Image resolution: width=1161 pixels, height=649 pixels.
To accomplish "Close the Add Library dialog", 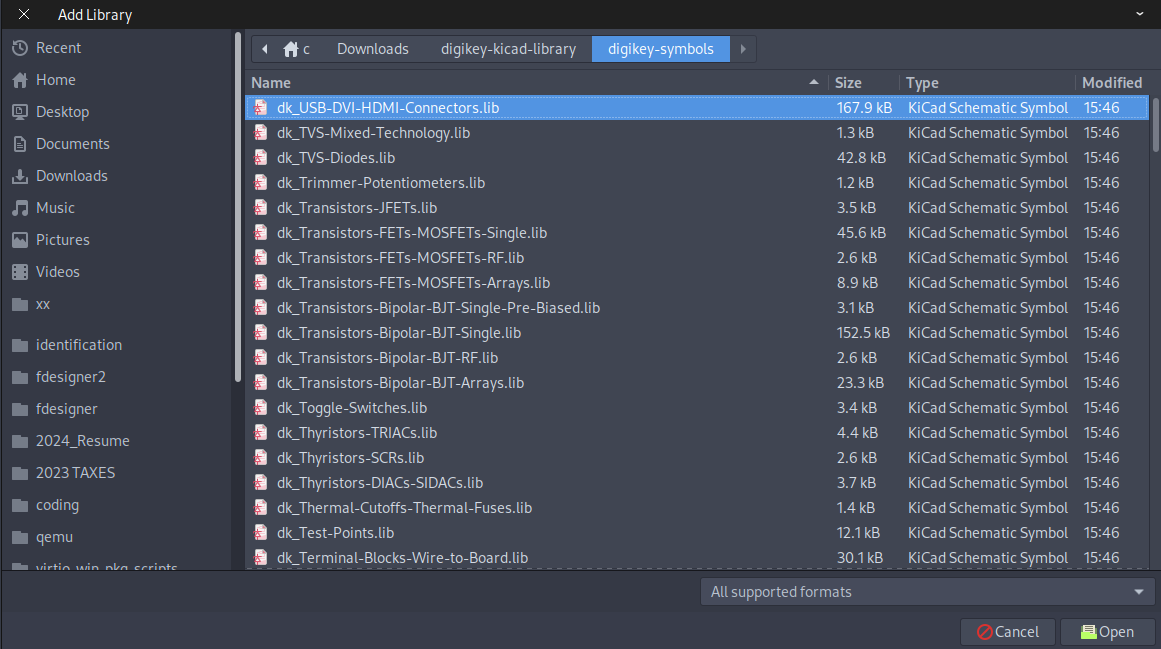I will click(24, 14).
